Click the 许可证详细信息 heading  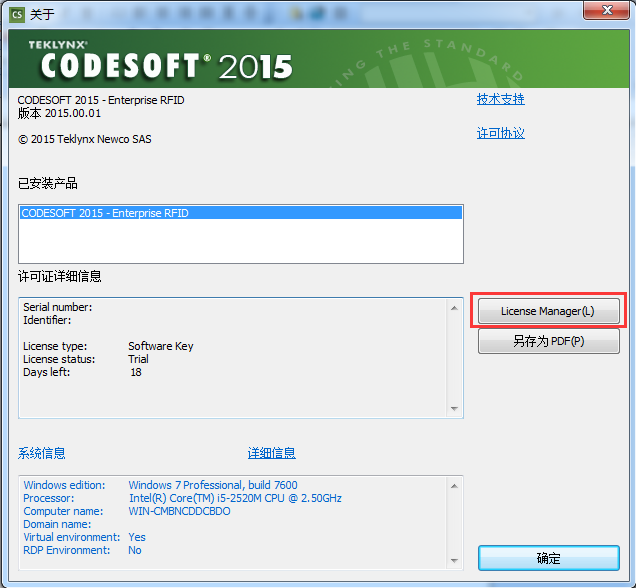[59, 276]
